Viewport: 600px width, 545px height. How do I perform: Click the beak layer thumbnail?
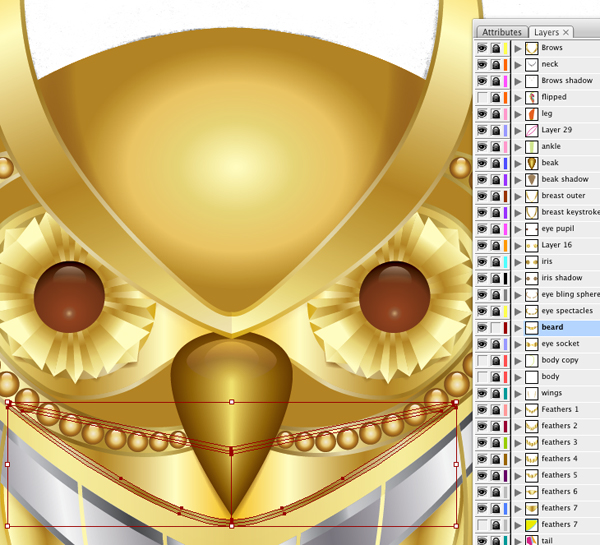click(532, 163)
